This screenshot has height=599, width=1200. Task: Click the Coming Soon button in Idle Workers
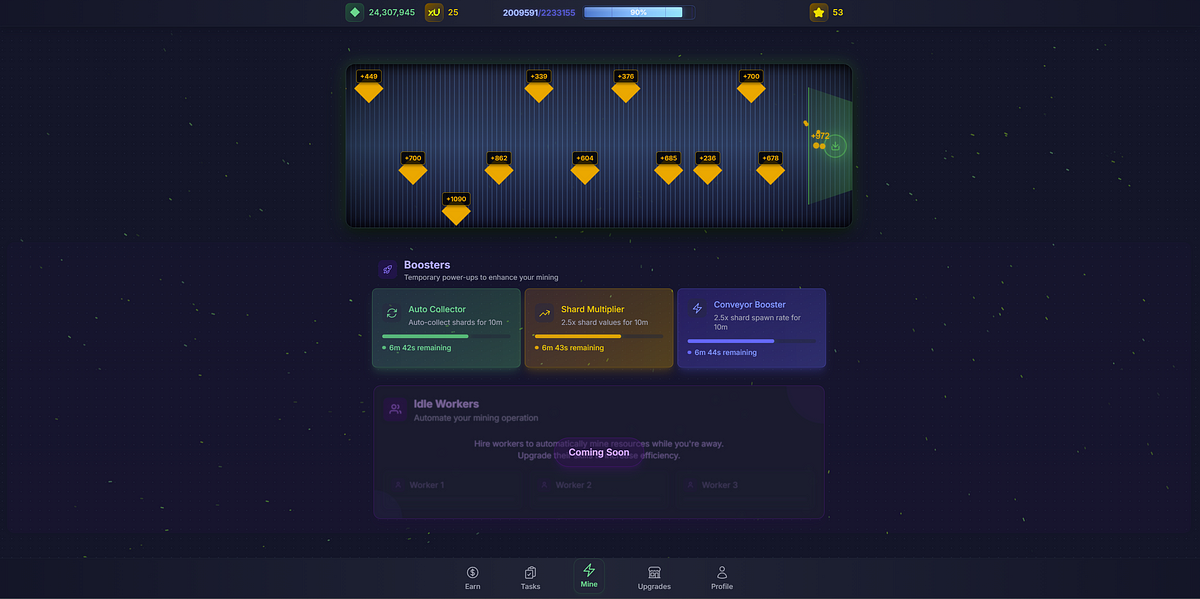coord(599,452)
